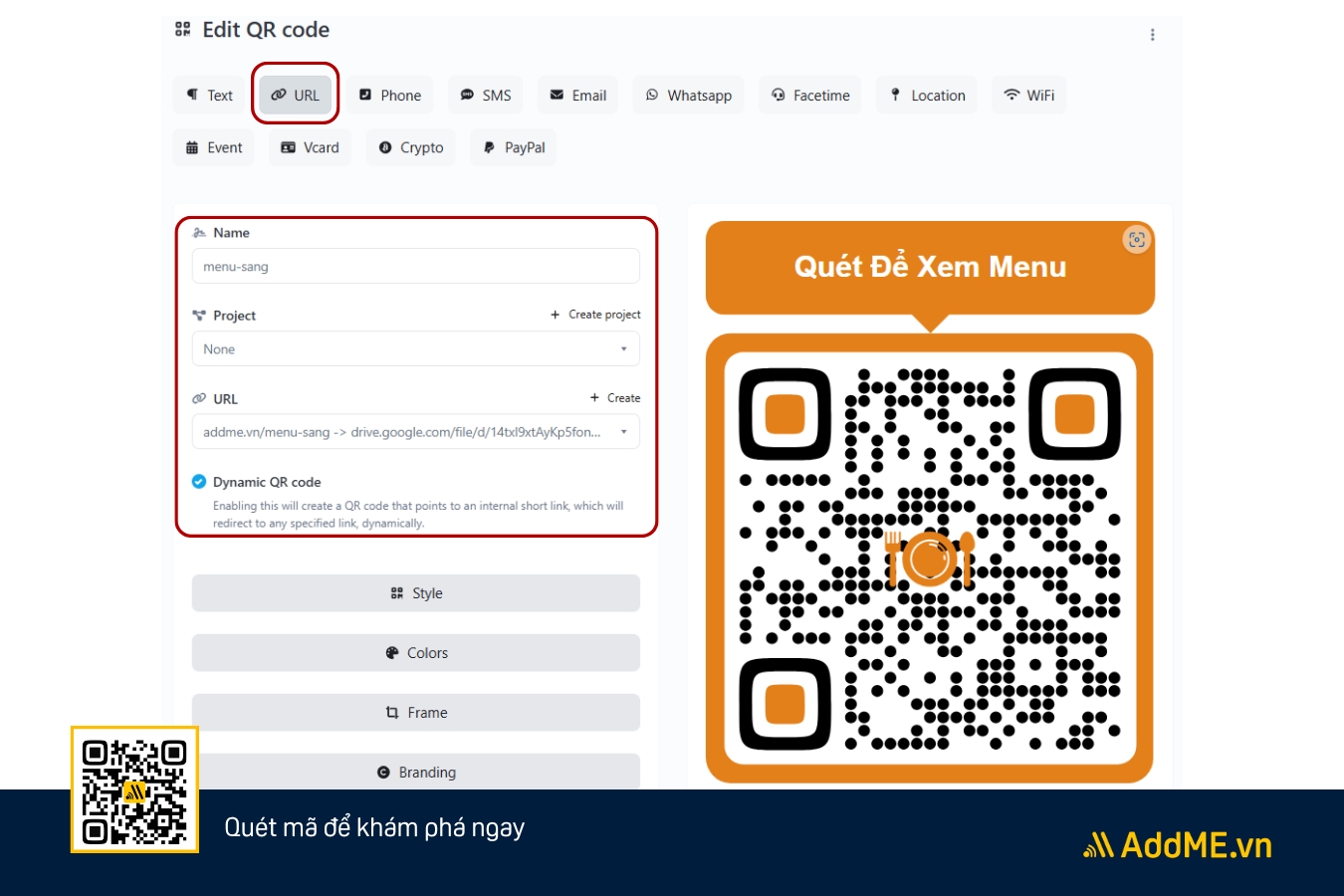The width and height of the screenshot is (1344, 896).
Task: Choose the Email QR type
Action: (578, 96)
